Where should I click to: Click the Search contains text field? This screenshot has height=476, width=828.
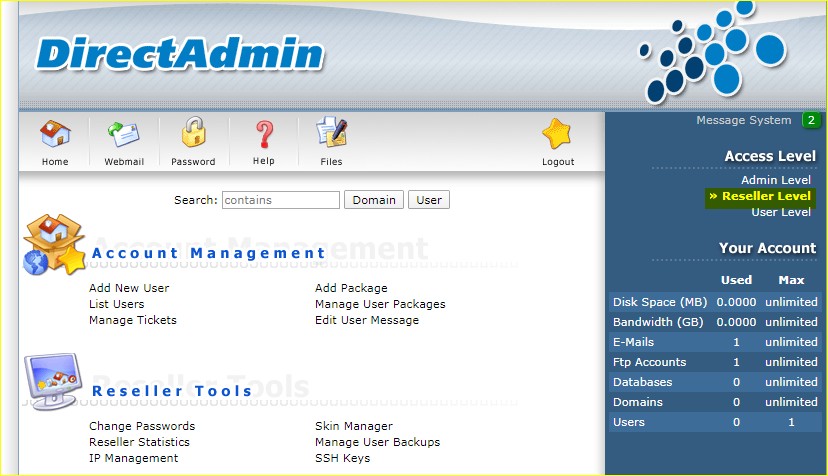pos(281,200)
